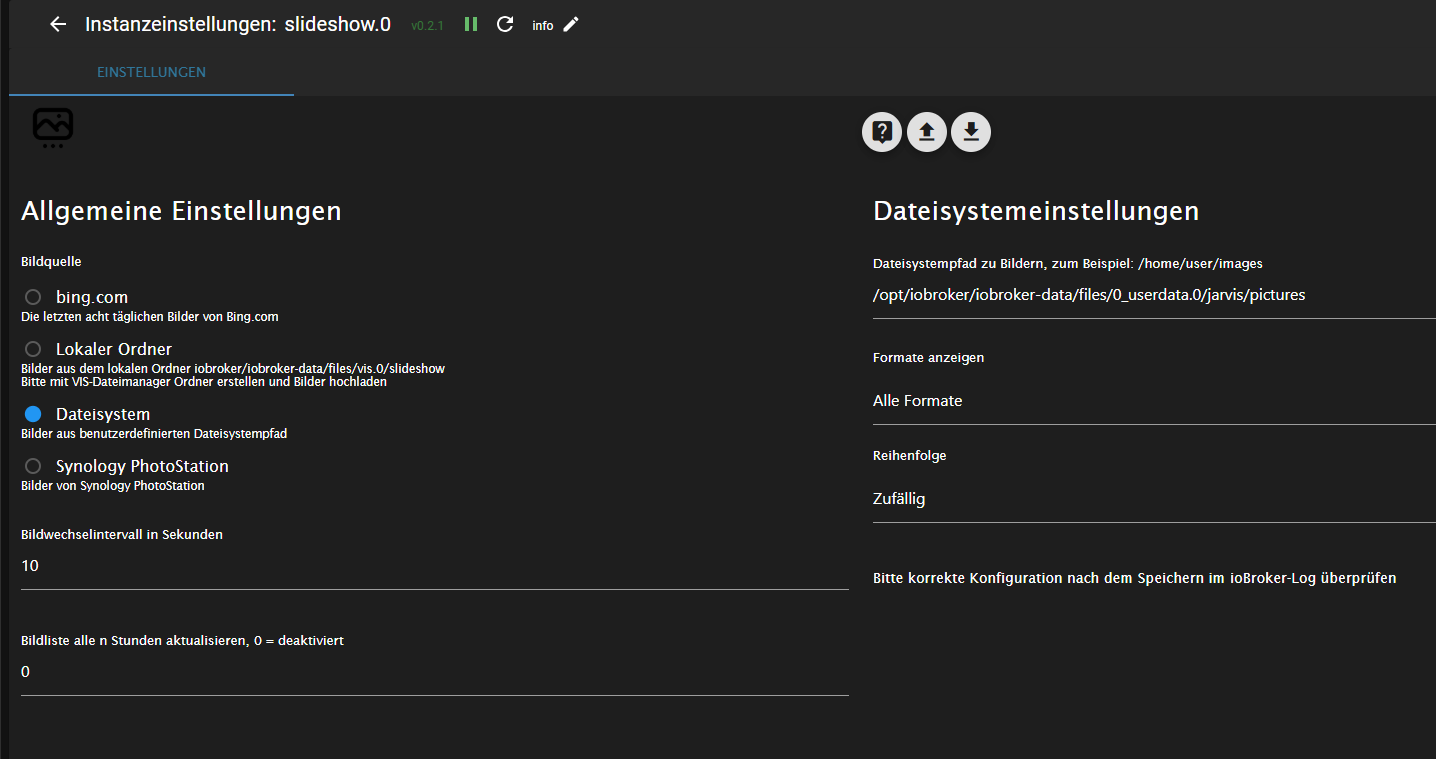Click the 'Bitte korrekte Konfiguration' hint text
The width and height of the screenshot is (1436, 759).
coord(1134,578)
